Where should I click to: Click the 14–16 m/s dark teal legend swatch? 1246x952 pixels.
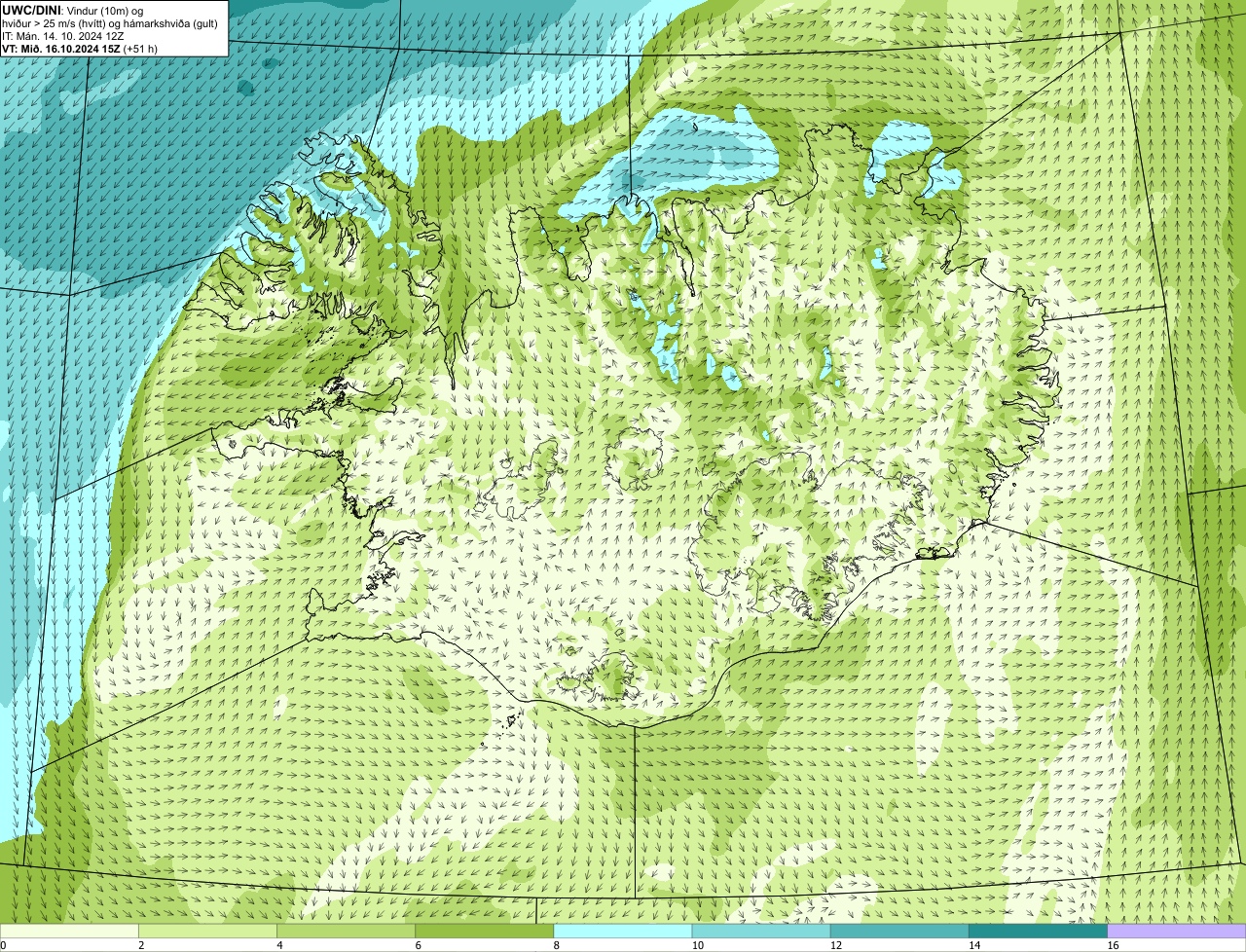[1039, 931]
